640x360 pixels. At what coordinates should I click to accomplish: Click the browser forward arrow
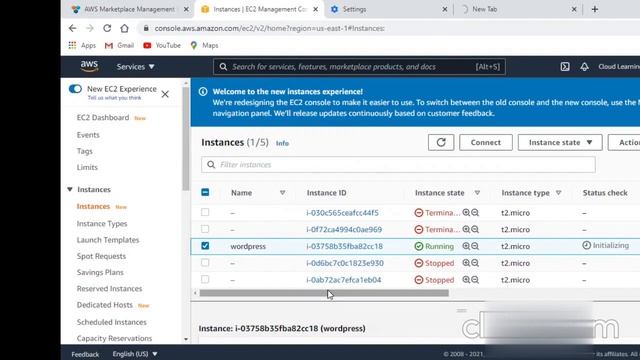click(90, 28)
